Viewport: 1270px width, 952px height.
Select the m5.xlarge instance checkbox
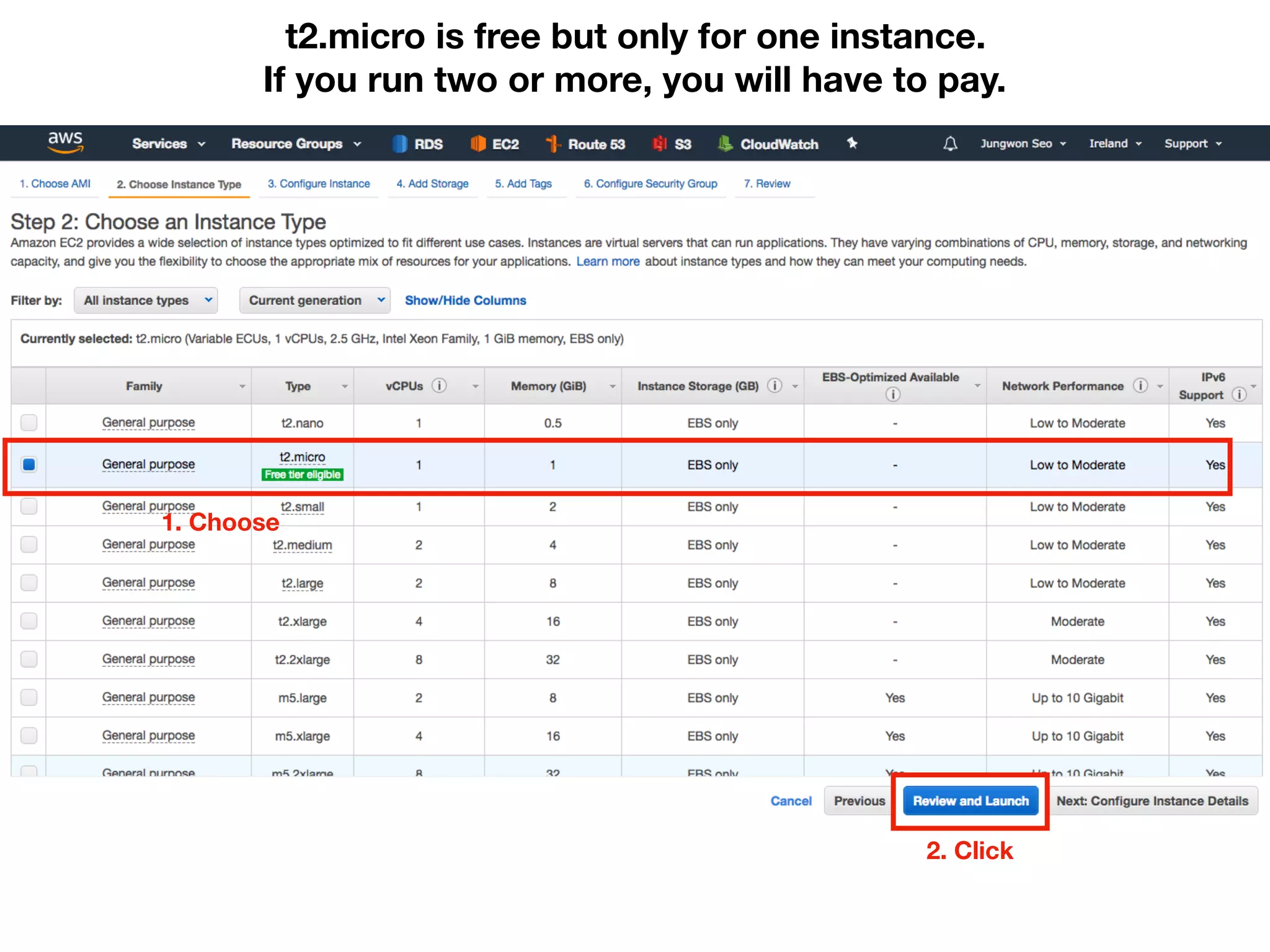[29, 736]
